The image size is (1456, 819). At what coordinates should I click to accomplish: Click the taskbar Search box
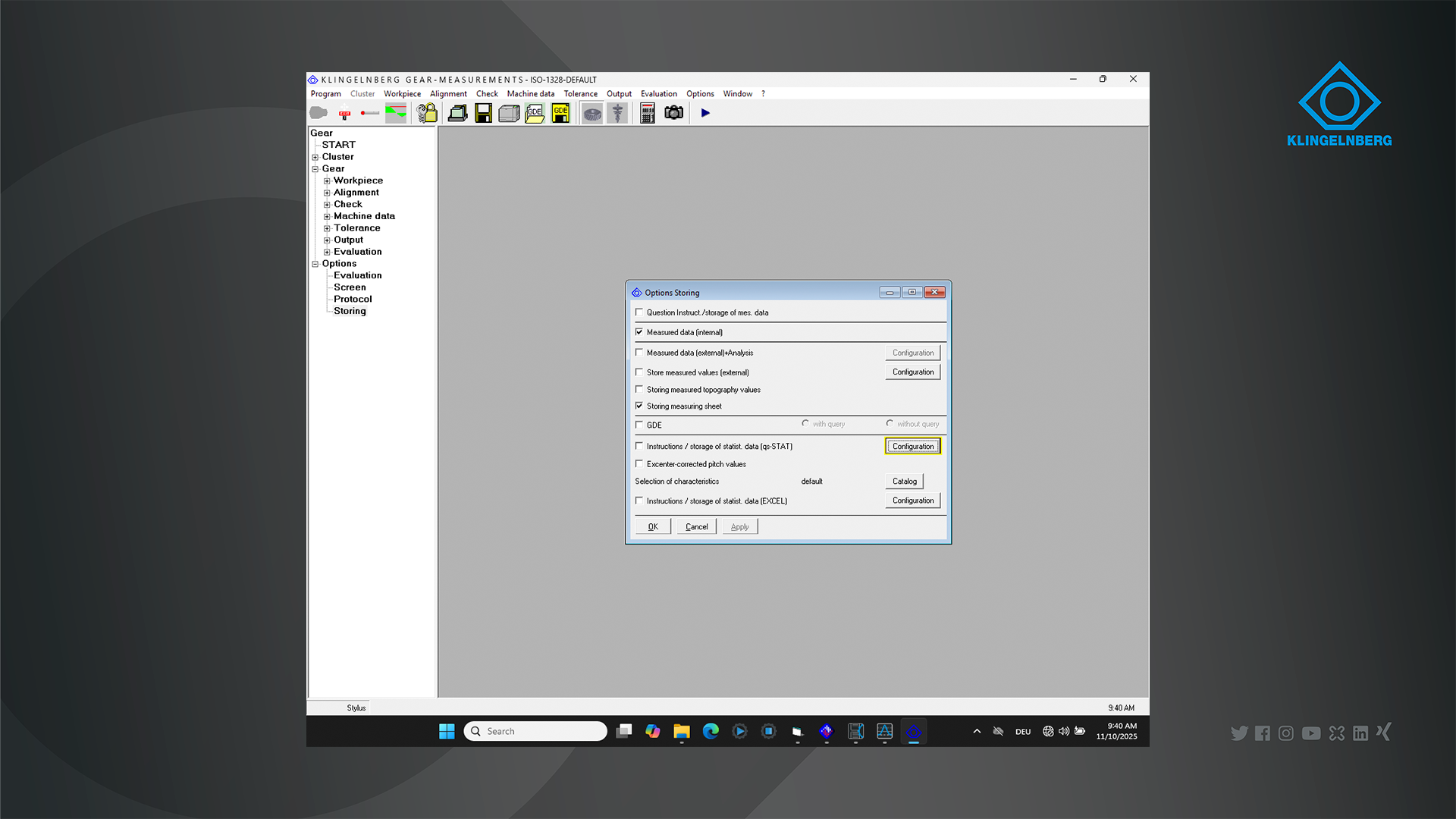(535, 731)
